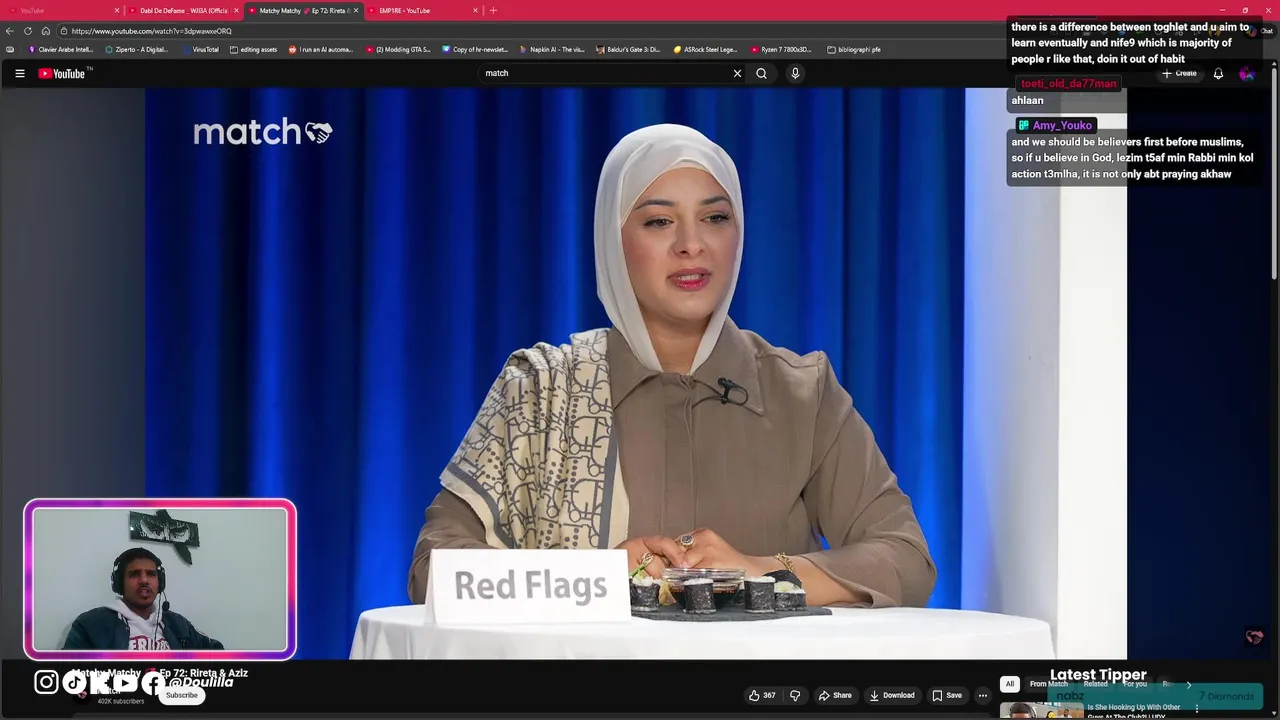Open more actions three-dot menu
1280x720 pixels.
pos(983,695)
